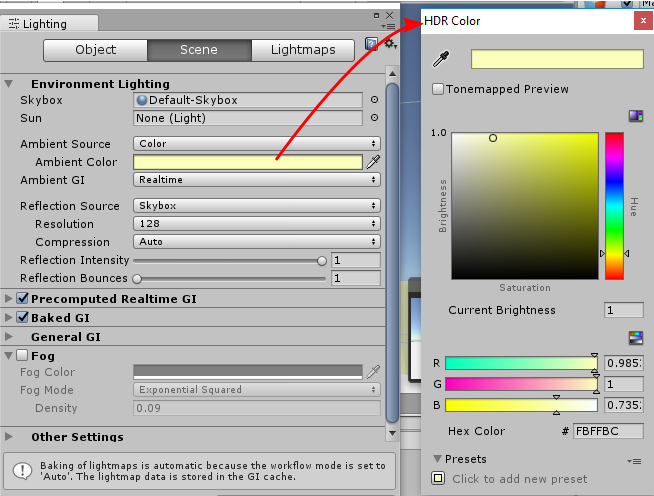Click the G value field
The width and height of the screenshot is (654, 496).
tap(624, 384)
